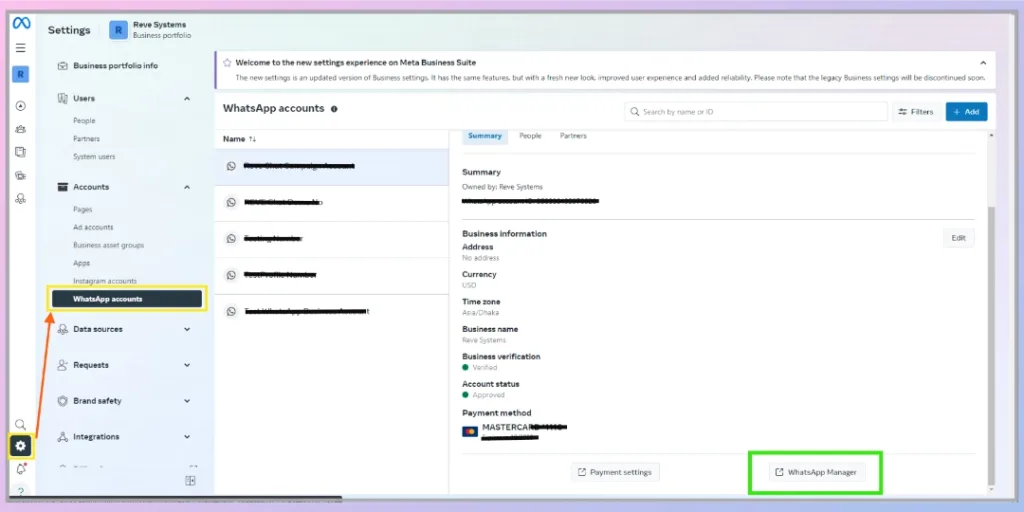Open Business asset groups
The image size is (1024, 512).
(x=108, y=246)
